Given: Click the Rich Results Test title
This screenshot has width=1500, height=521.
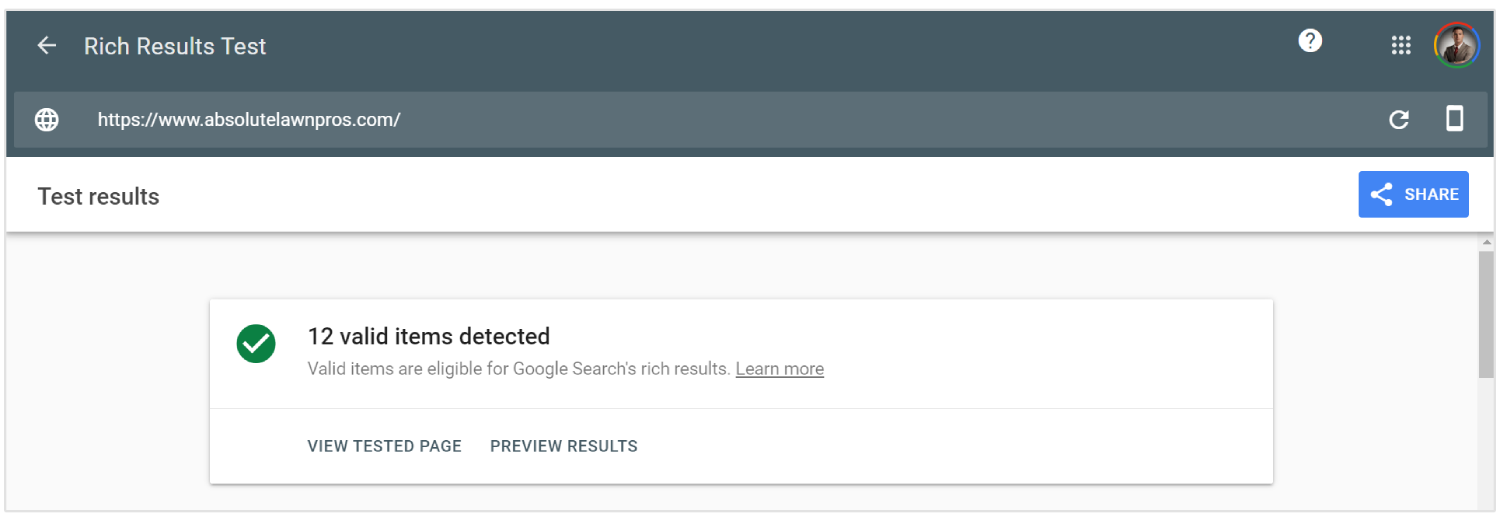Looking at the screenshot, I should coord(175,46).
